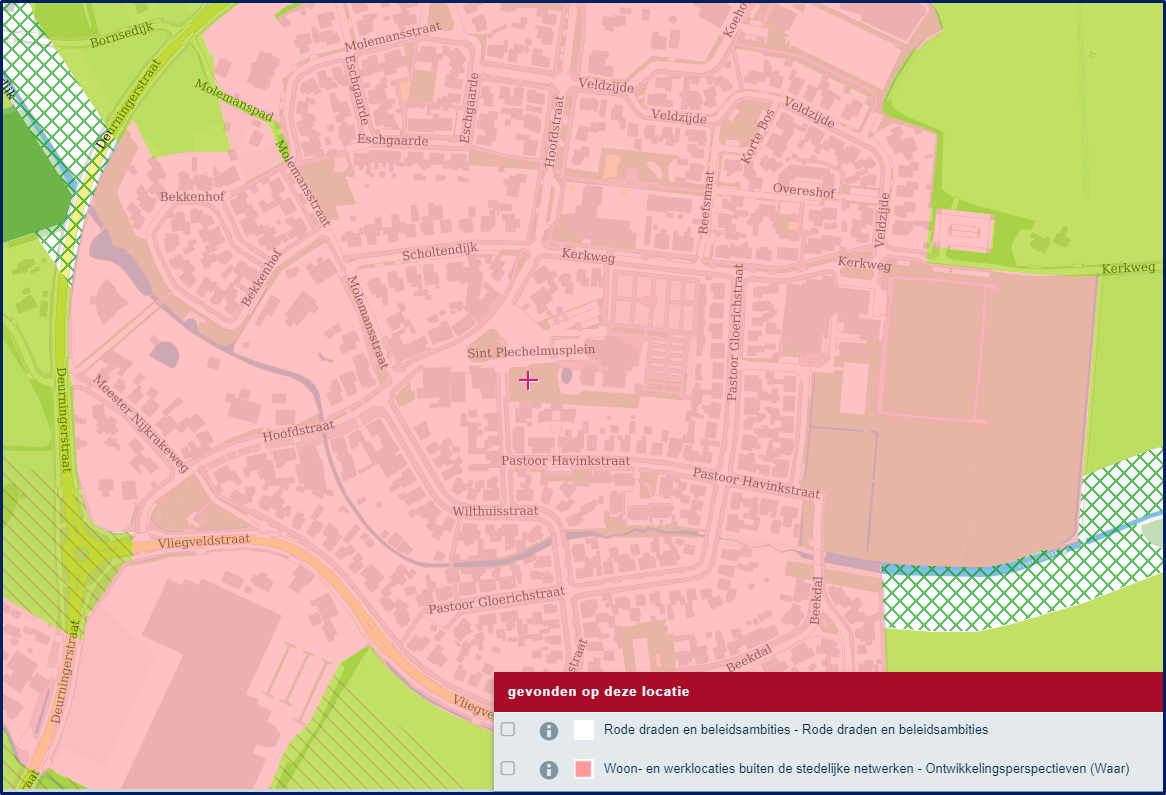Image resolution: width=1166 pixels, height=795 pixels.
Task: Click info icon for Woon- en werklocaties layer
Action: click(548, 769)
